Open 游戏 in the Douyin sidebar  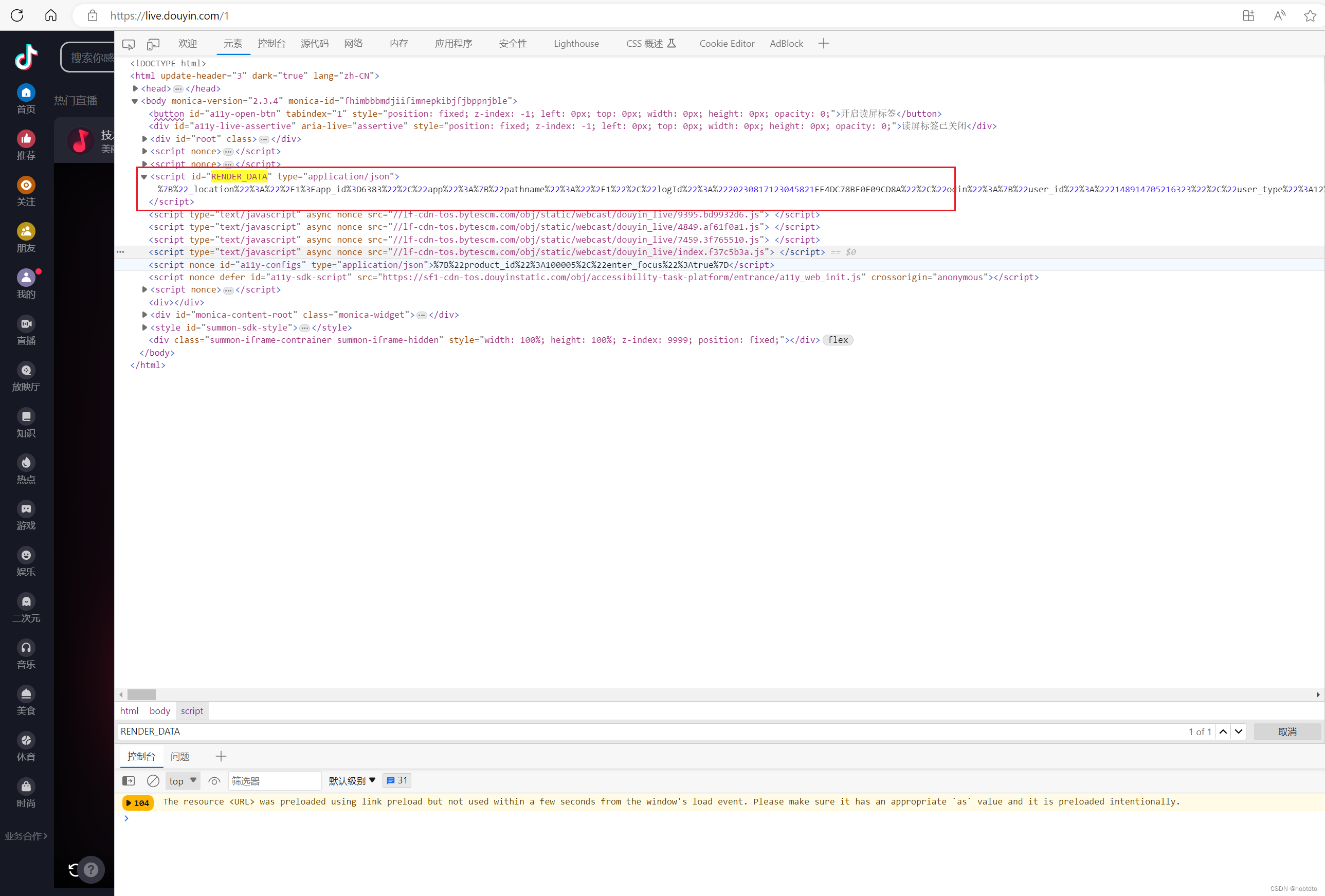coord(26,515)
